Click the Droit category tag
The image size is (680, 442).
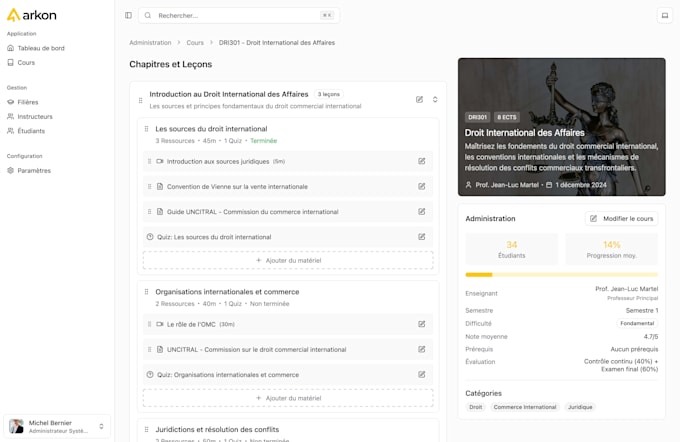[x=475, y=407]
